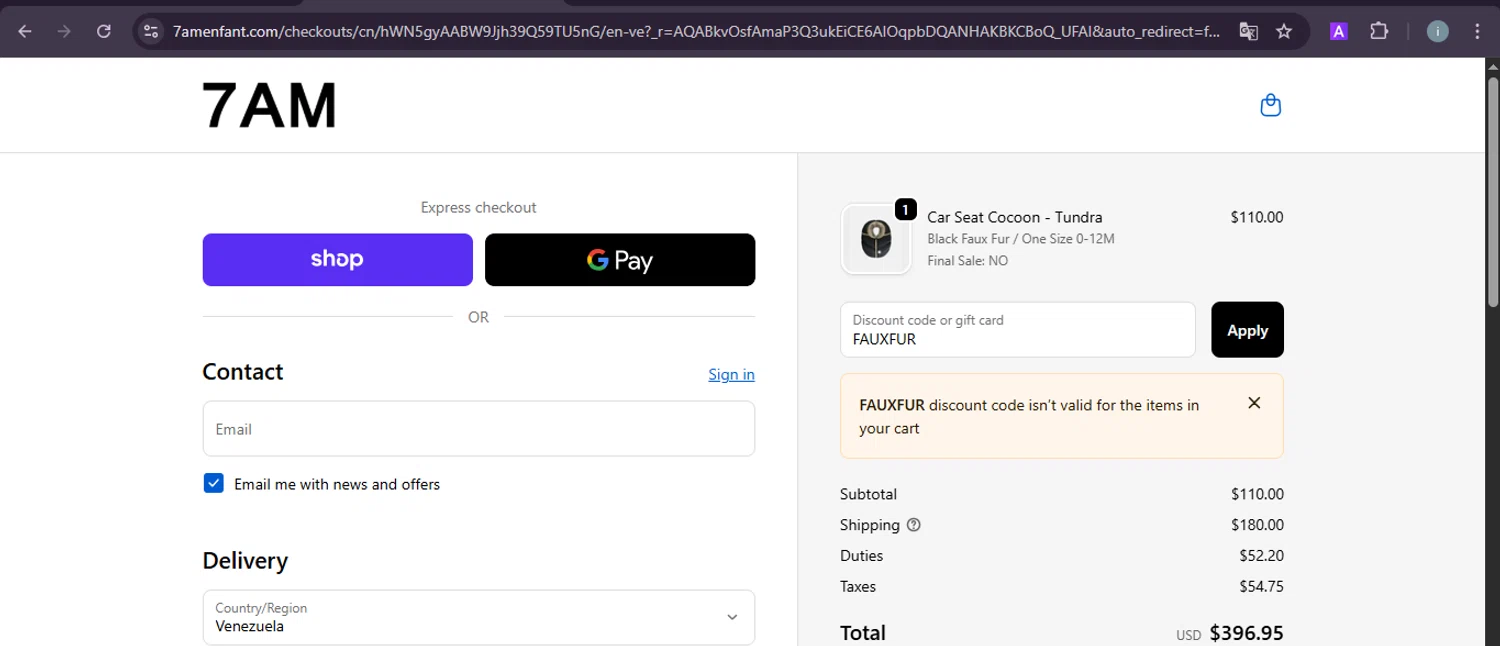The height and width of the screenshot is (646, 1500).
Task: Click the 7AM store logo
Action: coord(270,106)
